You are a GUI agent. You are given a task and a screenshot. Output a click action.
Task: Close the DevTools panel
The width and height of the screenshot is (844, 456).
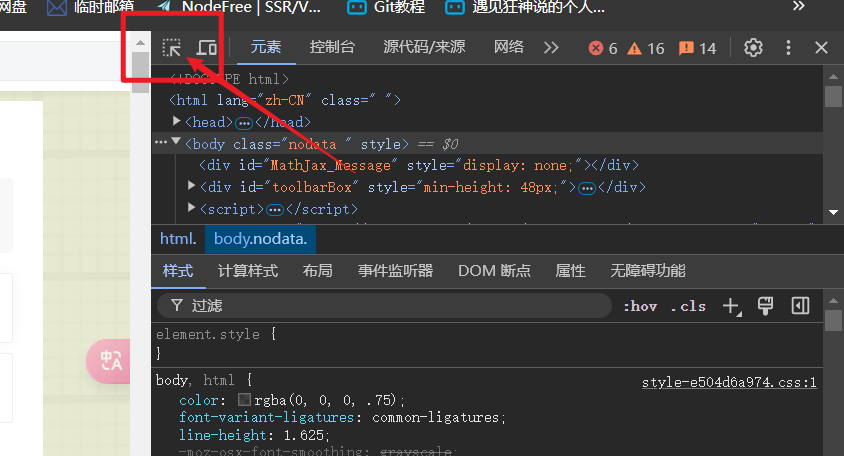pos(821,48)
